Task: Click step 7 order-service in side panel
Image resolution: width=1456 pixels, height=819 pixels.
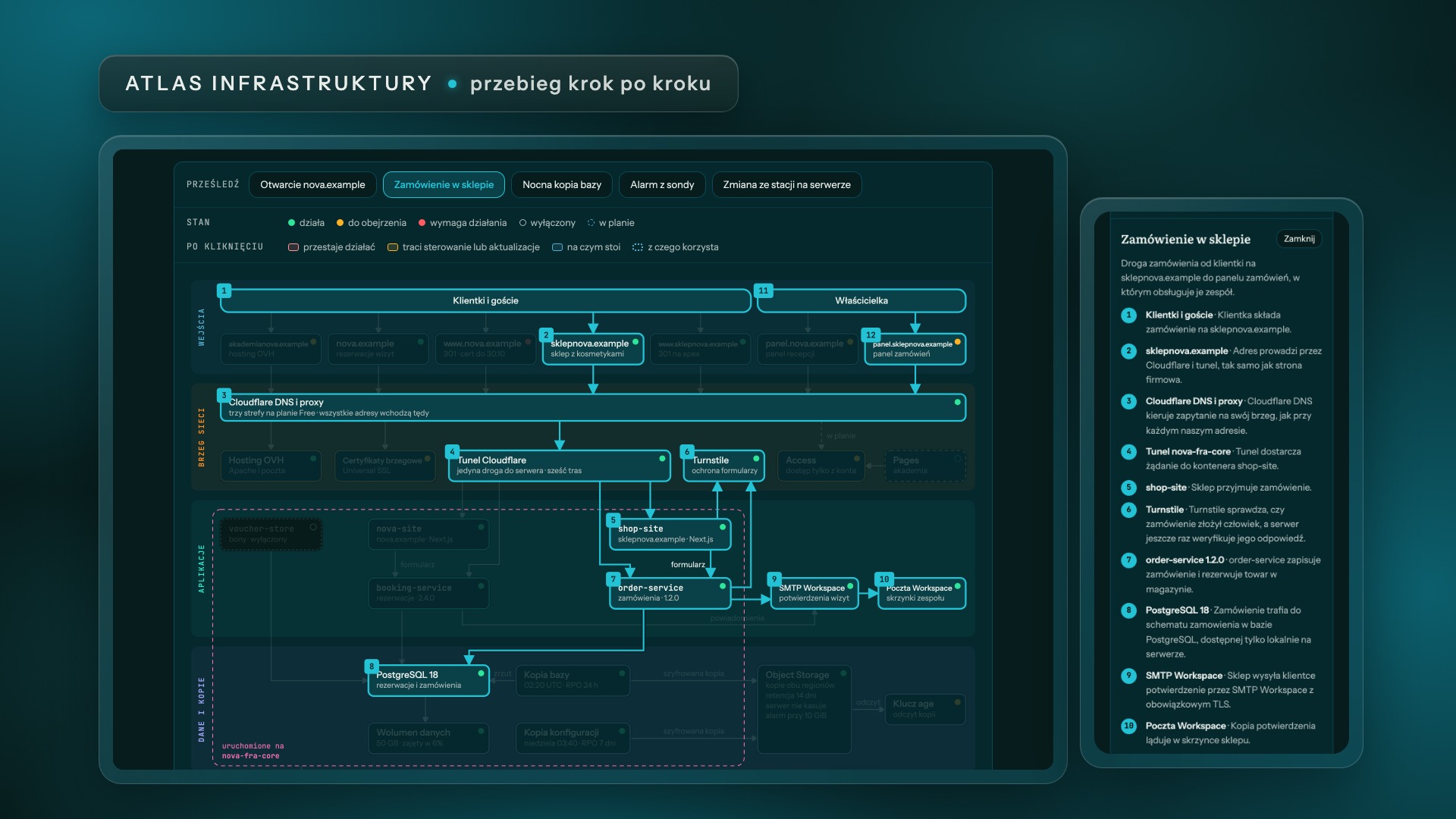Action: (x=1221, y=575)
